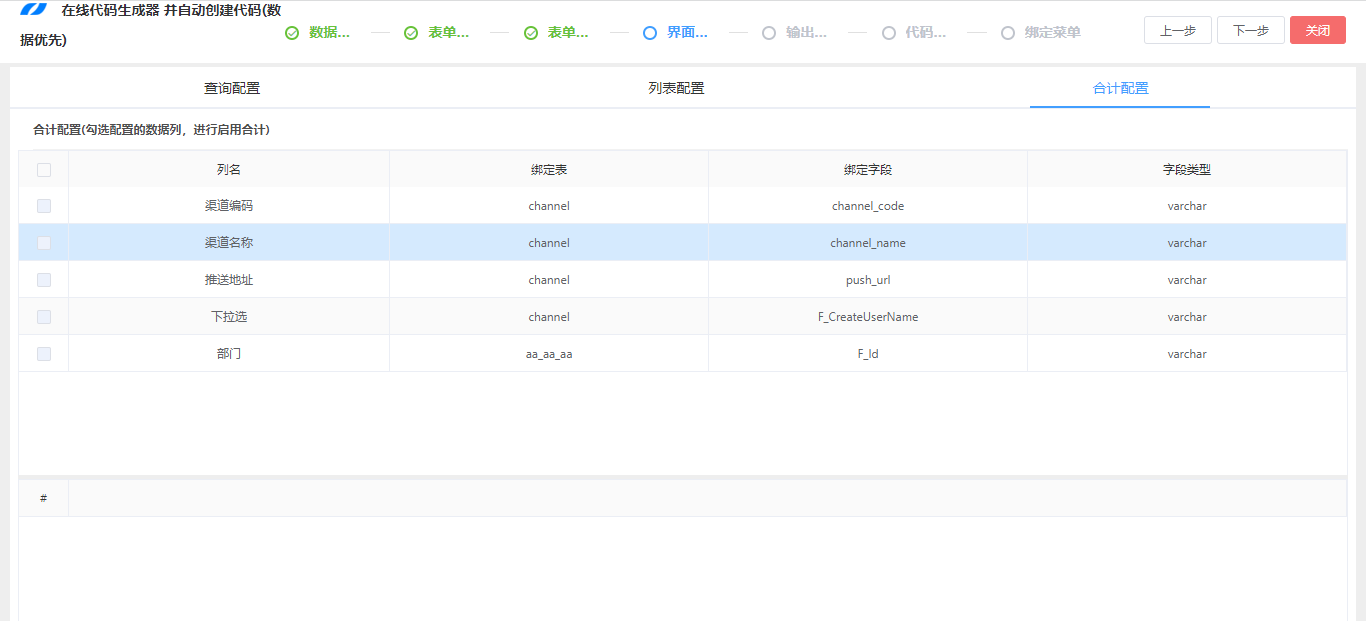Enable the checkbox for 推送地址 row
Screen dimensions: 1366x621
43,280
